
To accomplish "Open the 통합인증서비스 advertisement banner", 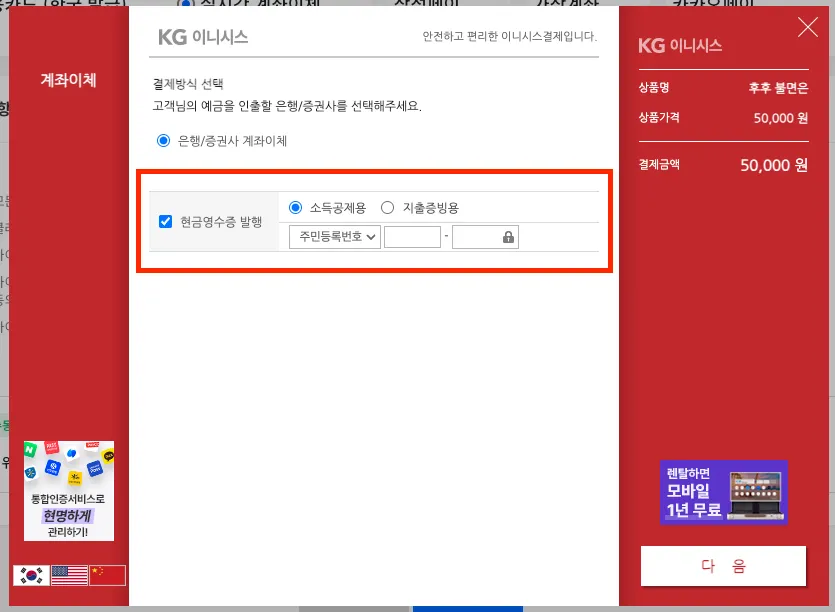I will tap(69, 491).
